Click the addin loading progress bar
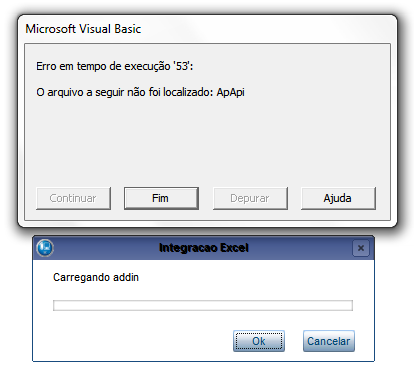Viewport: 414px width, 381px height. pyautogui.click(x=203, y=305)
